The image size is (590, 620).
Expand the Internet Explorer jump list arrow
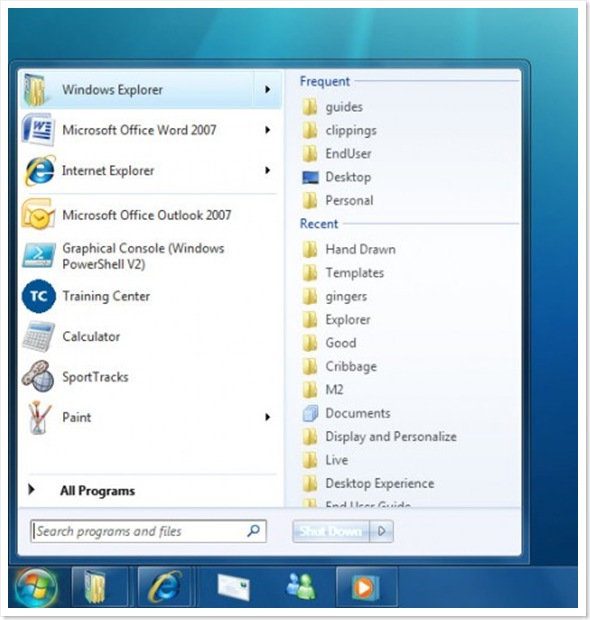268,170
